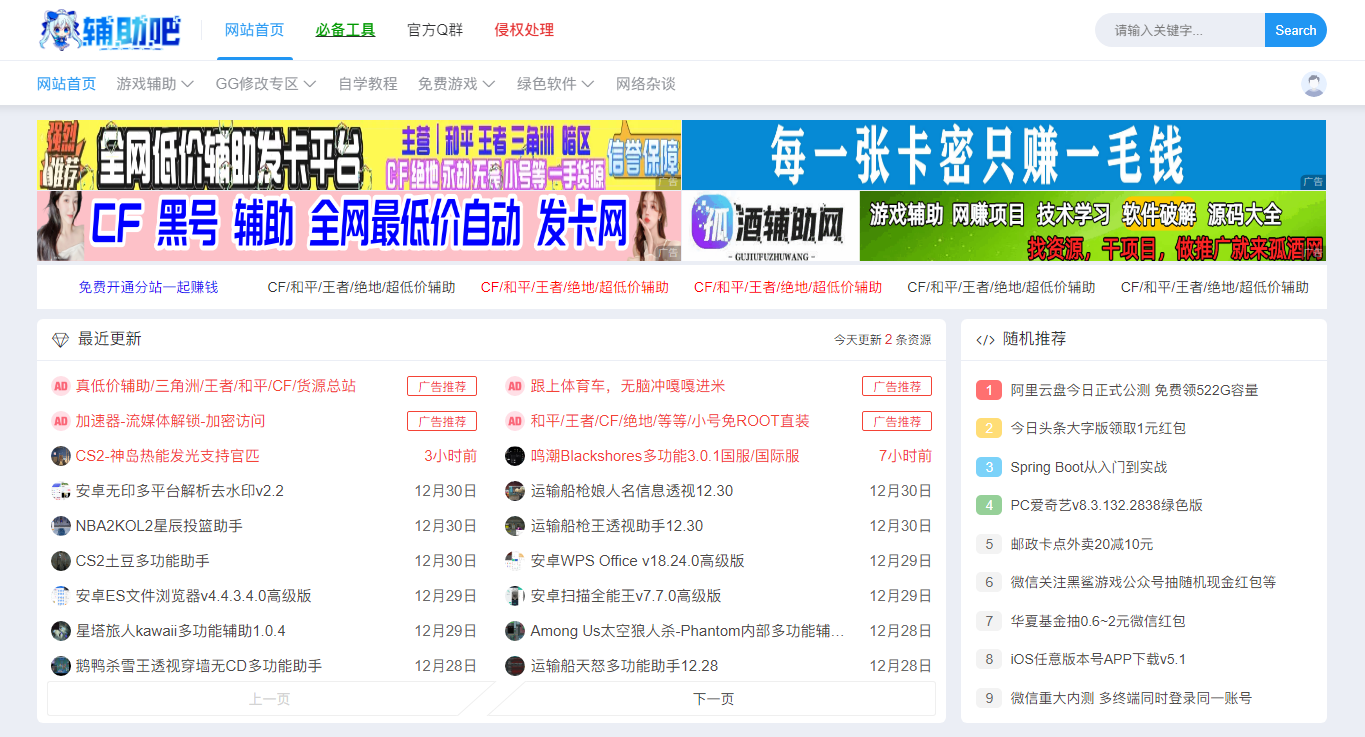Screen dimensions: 1365x737
Task: Click the 安卓ES文件浏览器 app icon
Action: click(59, 595)
